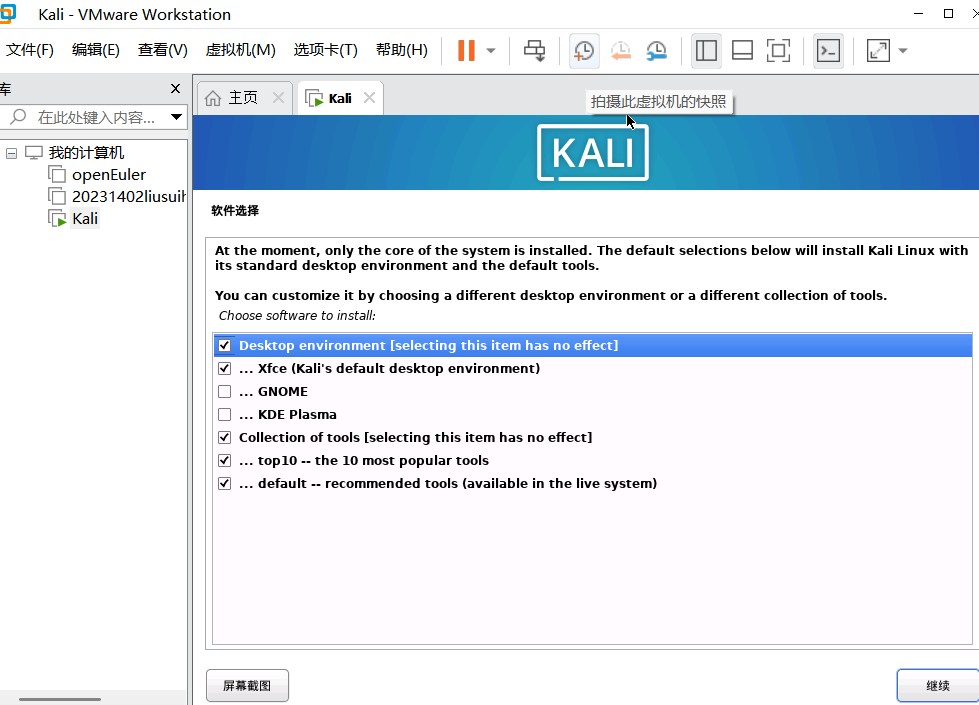This screenshot has height=705, width=979.
Task: Open the 文件(F) menu
Action: point(29,50)
